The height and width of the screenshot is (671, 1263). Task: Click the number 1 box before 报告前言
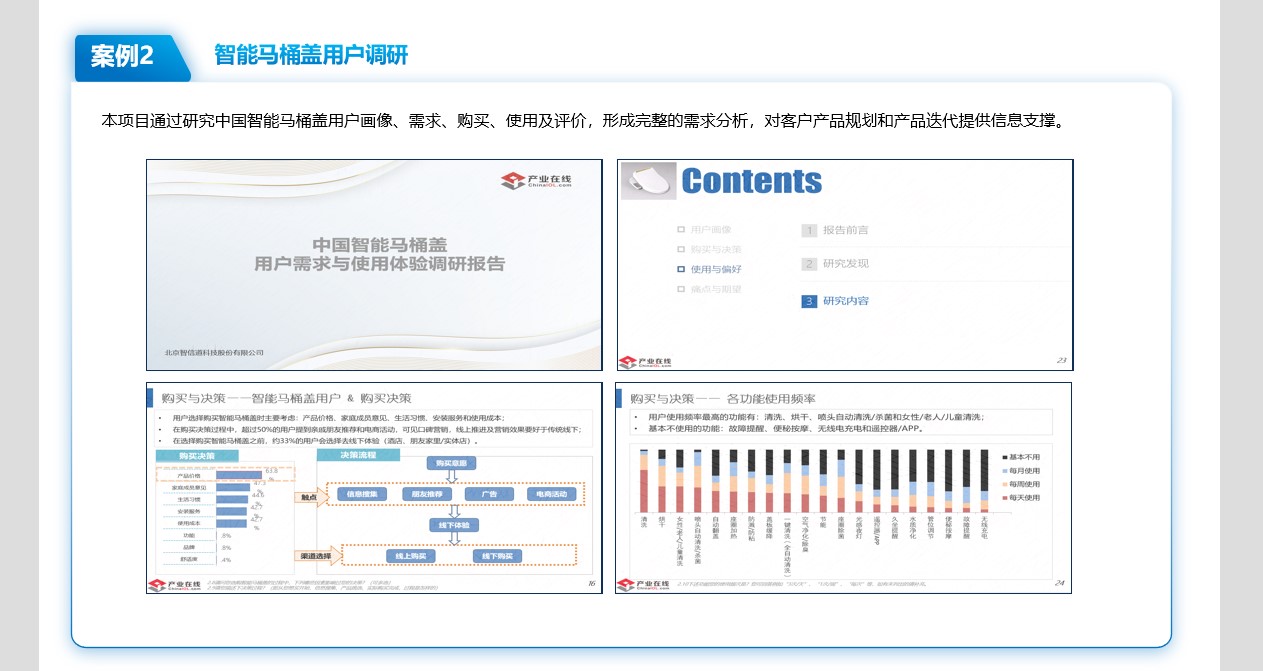[809, 230]
